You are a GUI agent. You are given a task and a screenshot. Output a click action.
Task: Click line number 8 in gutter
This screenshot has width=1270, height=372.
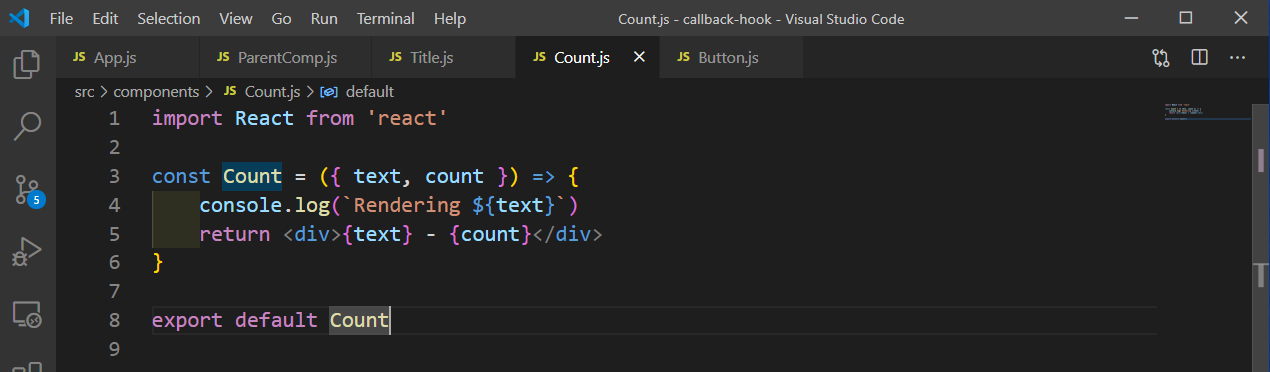coord(114,321)
